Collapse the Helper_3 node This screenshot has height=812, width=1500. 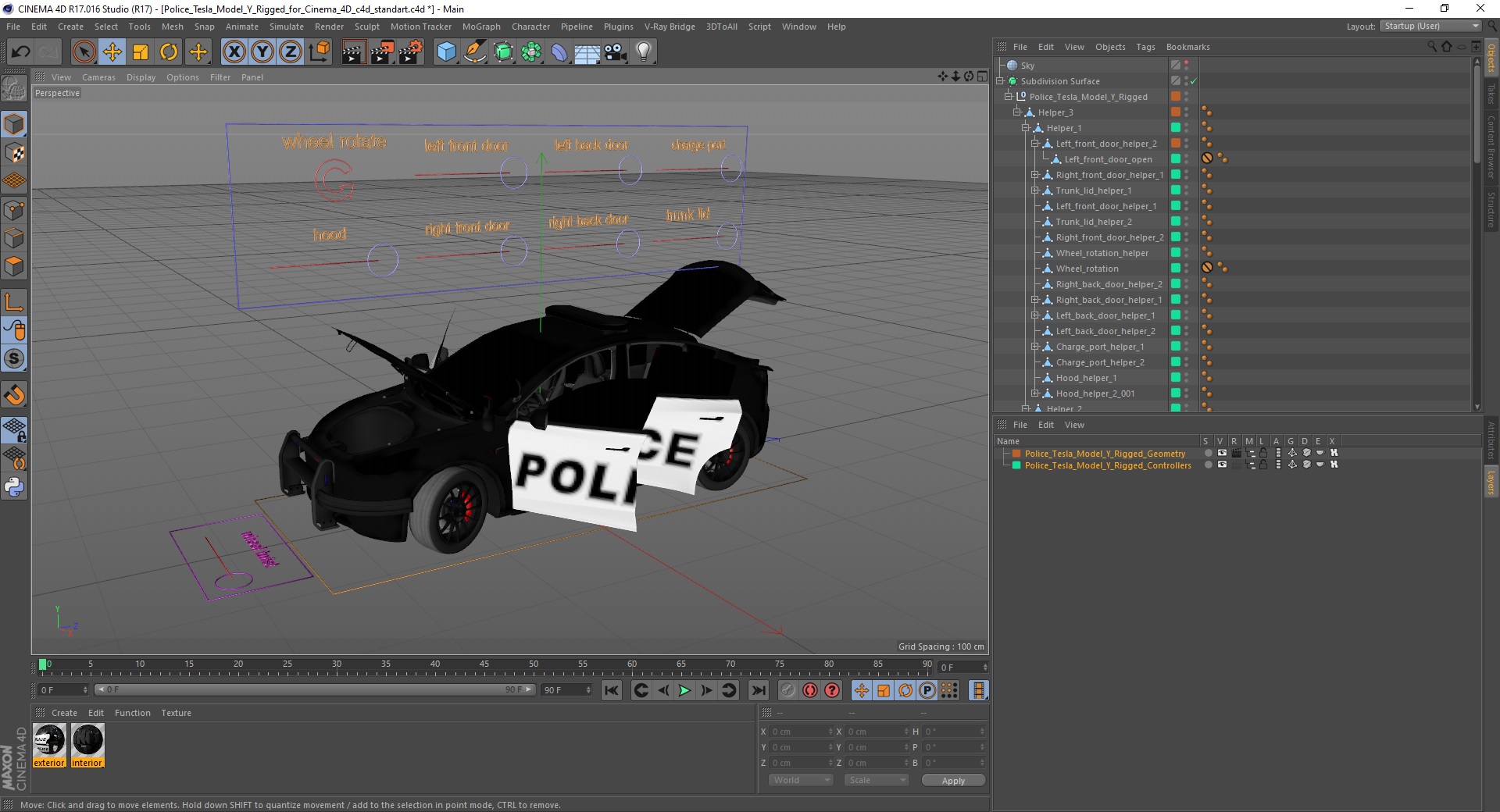(1017, 112)
